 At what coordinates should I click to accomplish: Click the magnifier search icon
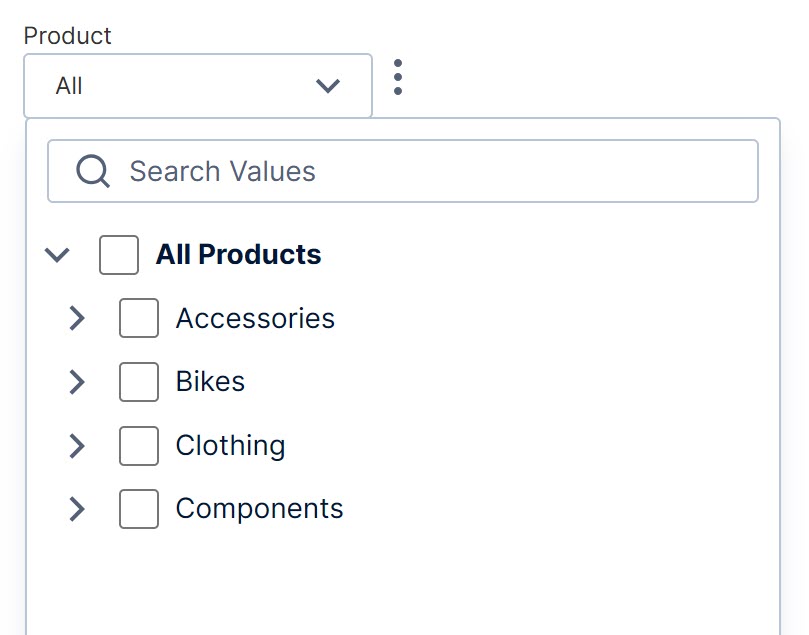tap(93, 171)
